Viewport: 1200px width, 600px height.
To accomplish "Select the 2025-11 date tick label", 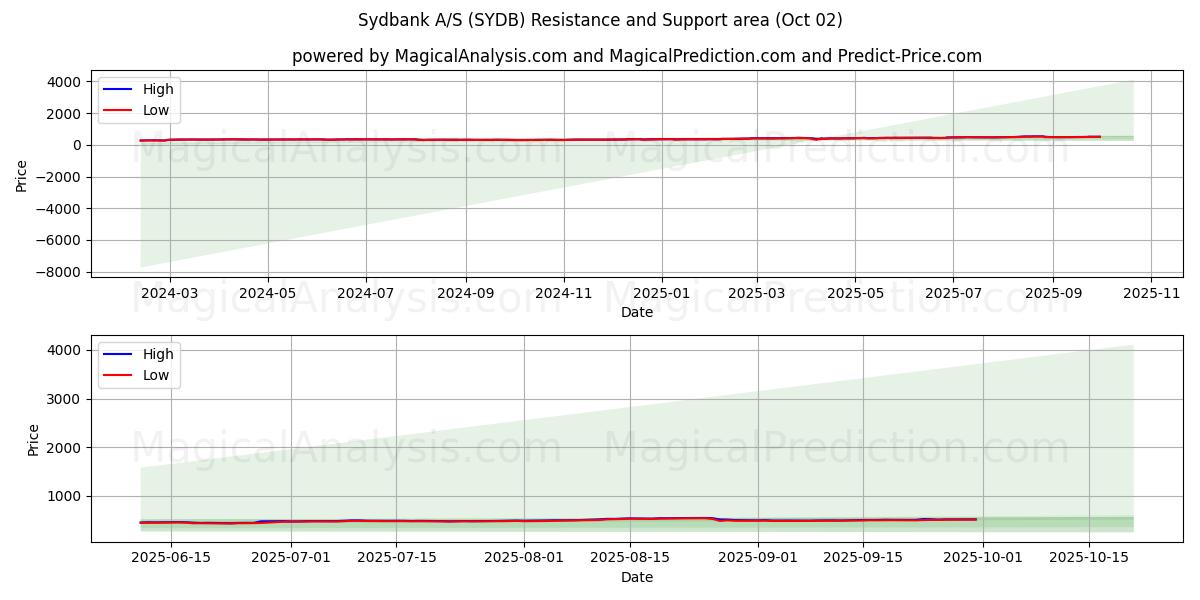I will tap(1151, 294).
